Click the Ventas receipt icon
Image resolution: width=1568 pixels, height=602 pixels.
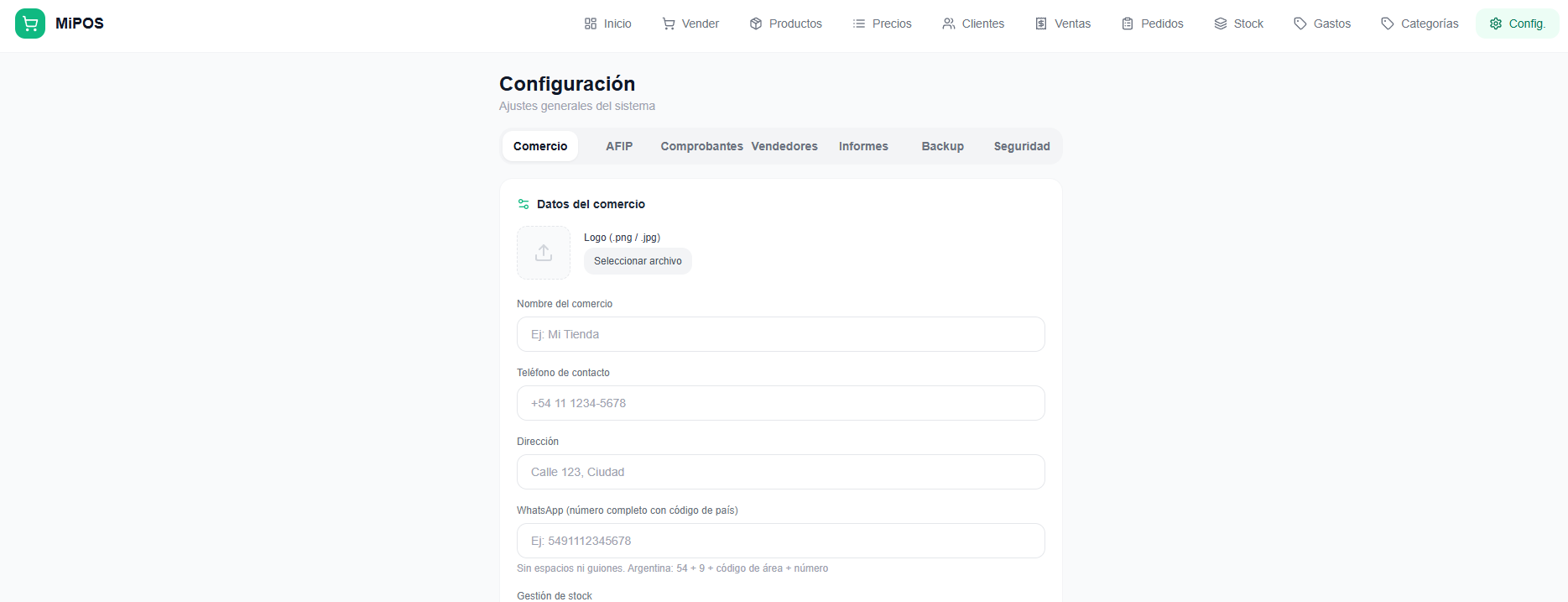[1041, 24]
